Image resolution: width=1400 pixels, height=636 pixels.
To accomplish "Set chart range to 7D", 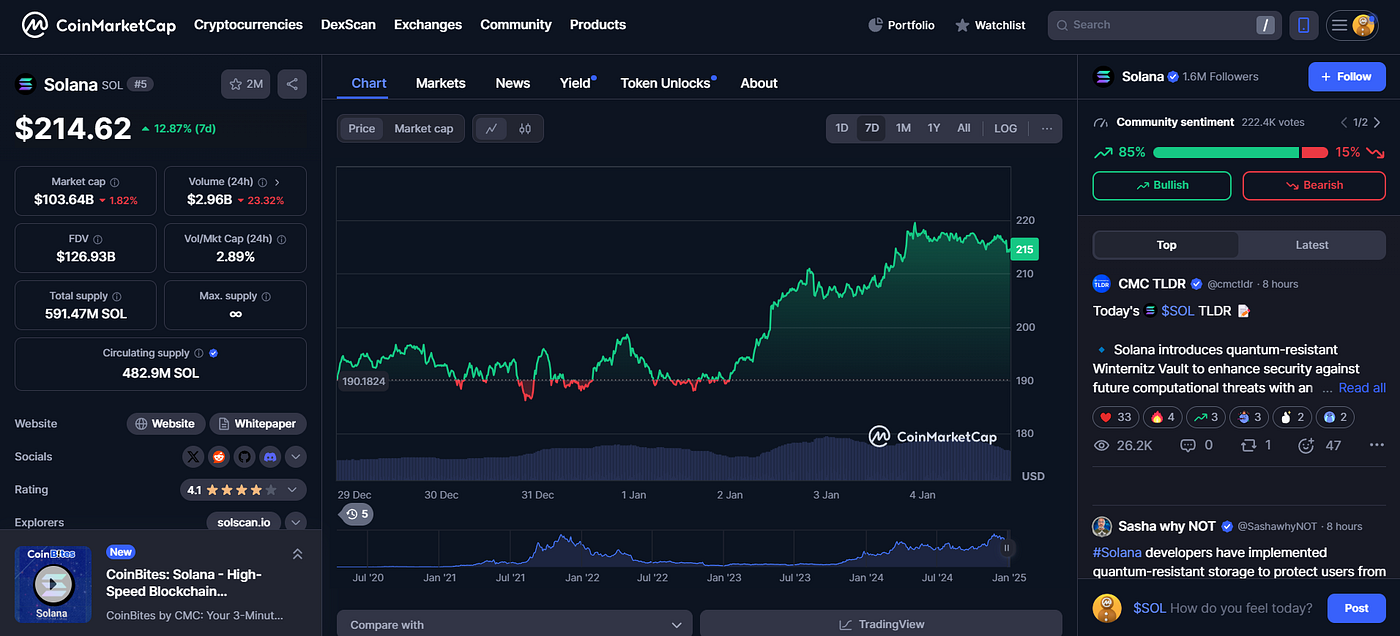I will 872,128.
